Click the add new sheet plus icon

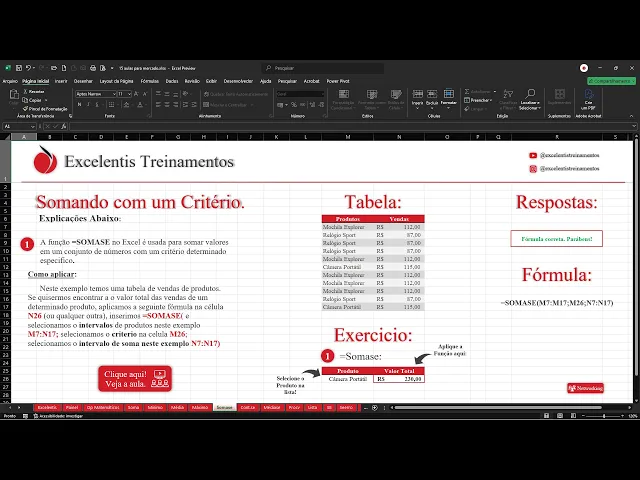(375, 407)
